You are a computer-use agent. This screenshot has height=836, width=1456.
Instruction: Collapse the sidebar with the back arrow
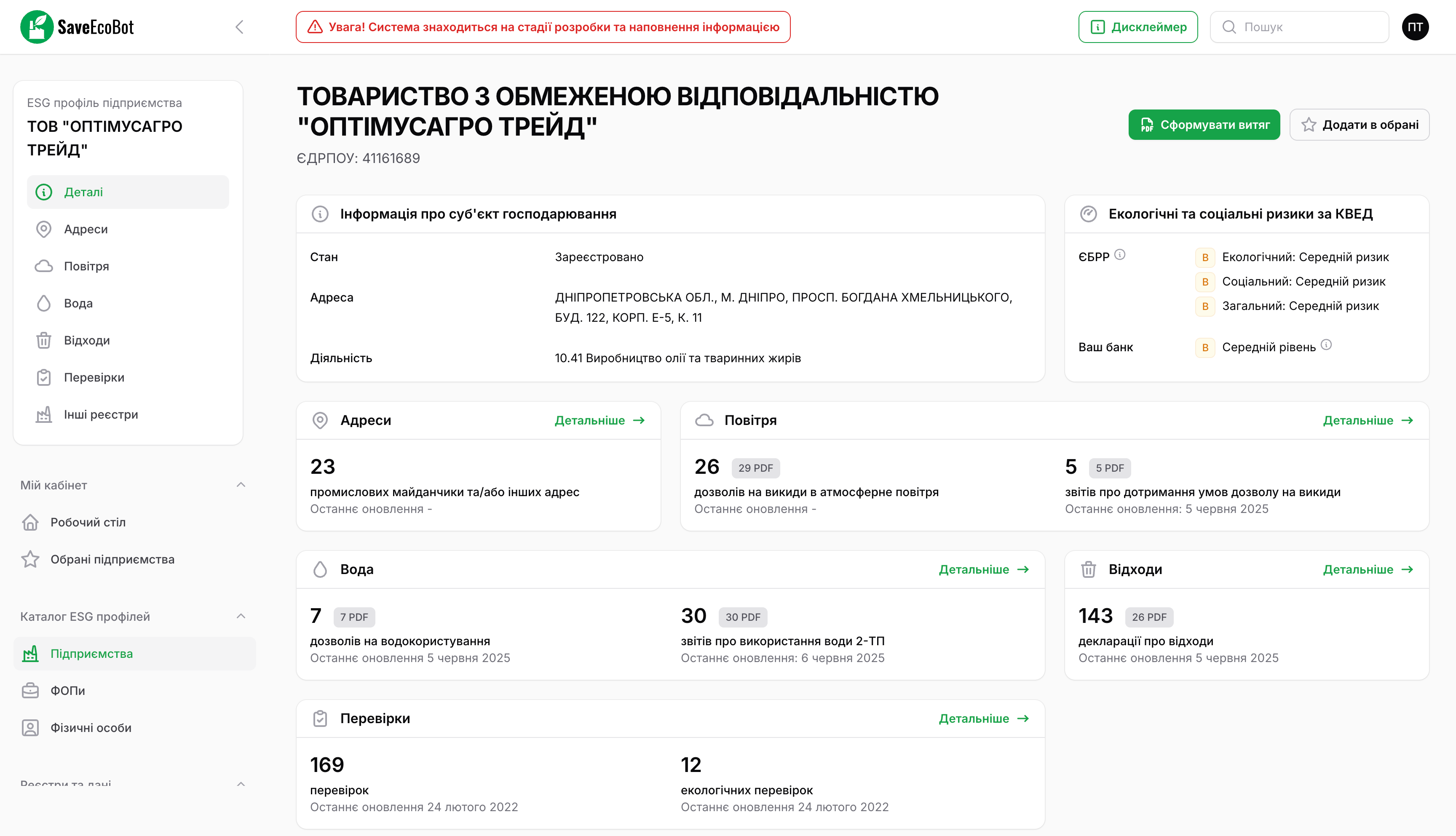[240, 27]
